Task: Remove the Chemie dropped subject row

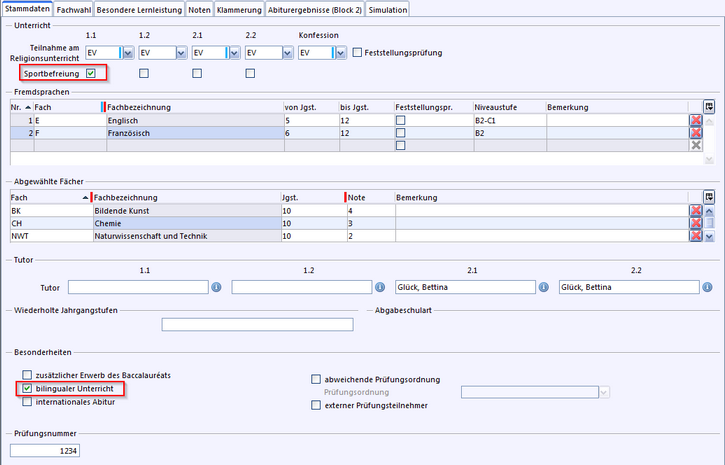Action: point(695,224)
